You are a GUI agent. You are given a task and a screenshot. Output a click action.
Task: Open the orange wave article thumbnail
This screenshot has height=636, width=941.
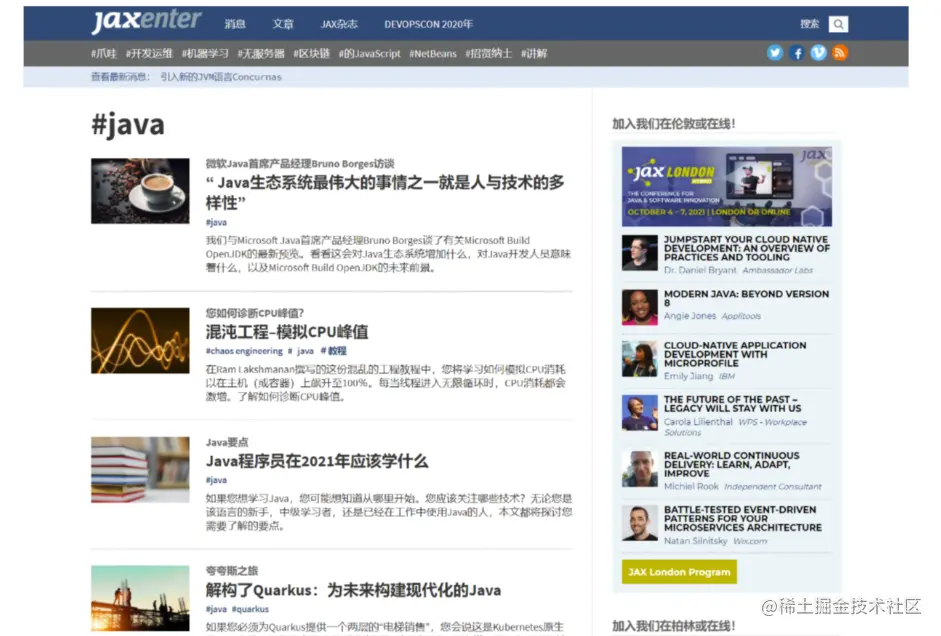(140, 340)
